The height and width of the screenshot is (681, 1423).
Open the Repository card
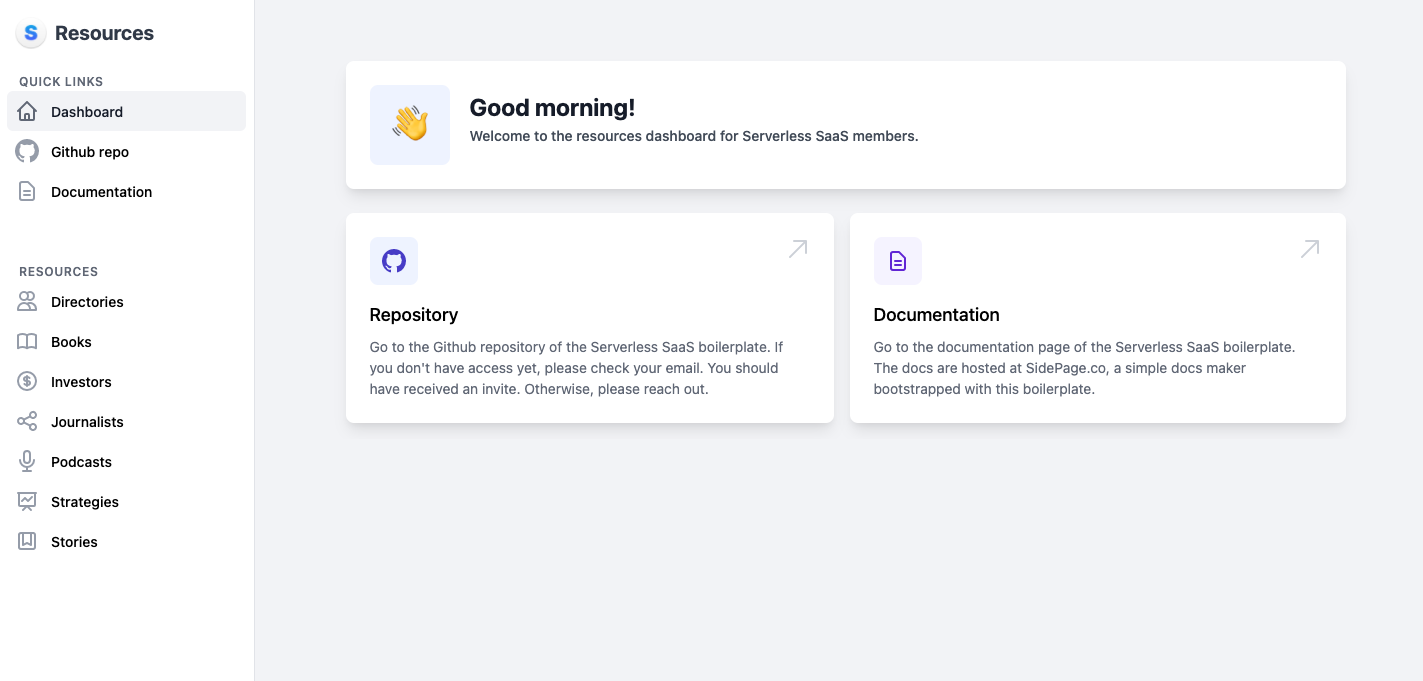coord(590,317)
